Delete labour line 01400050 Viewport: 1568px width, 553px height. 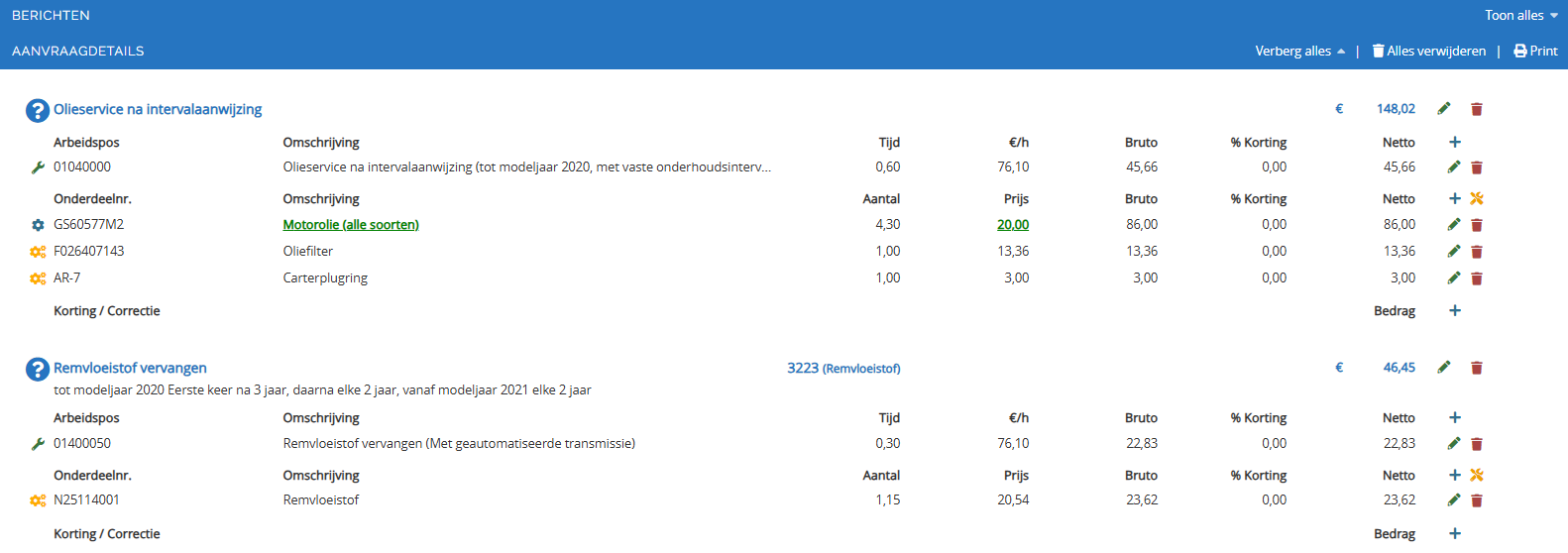tap(1477, 444)
